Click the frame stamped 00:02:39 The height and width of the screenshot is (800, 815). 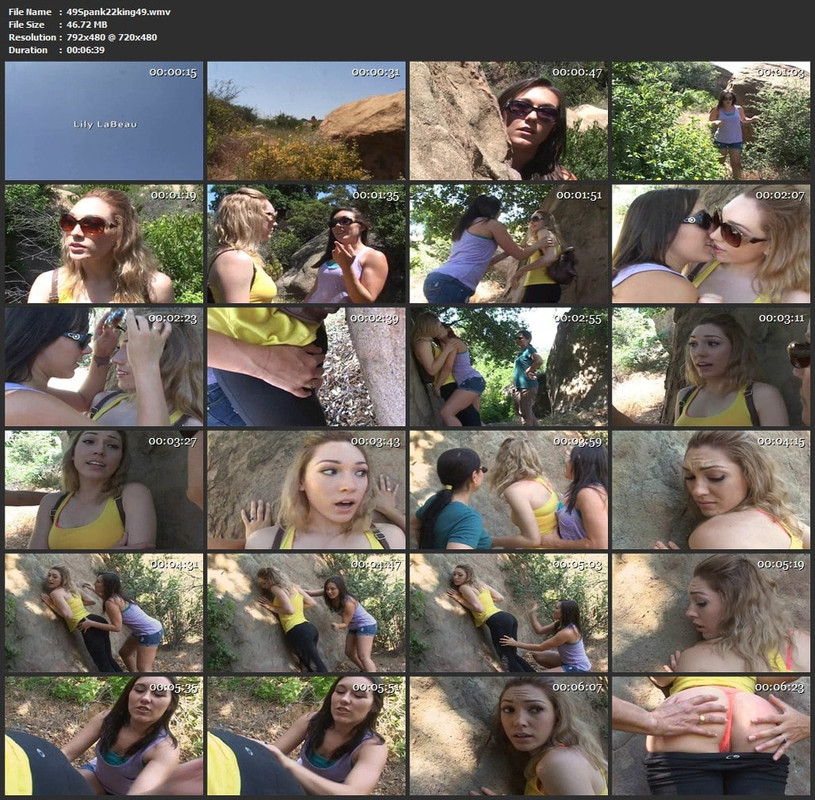tap(306, 366)
